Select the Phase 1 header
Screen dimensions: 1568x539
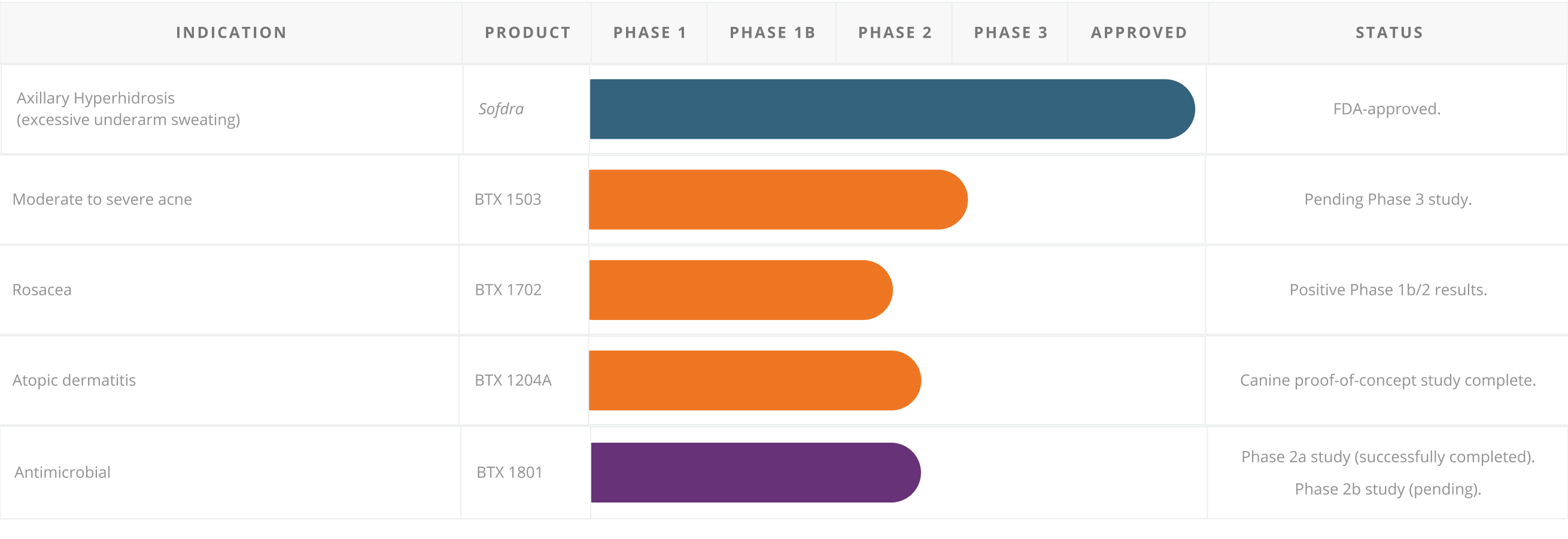click(x=650, y=33)
